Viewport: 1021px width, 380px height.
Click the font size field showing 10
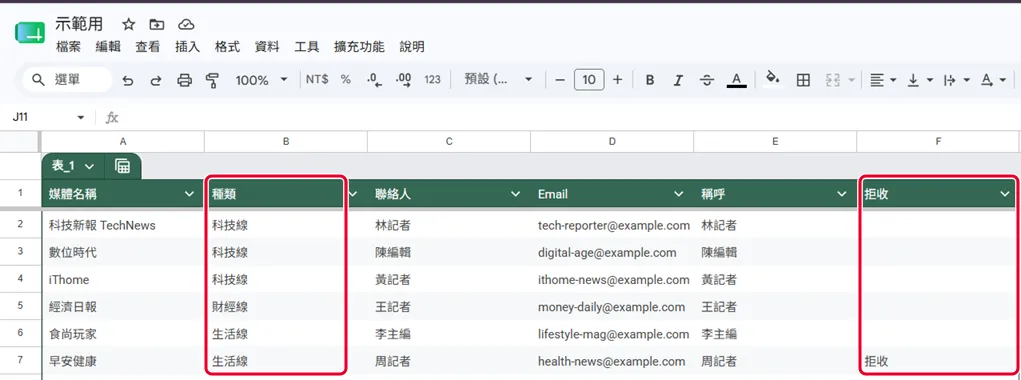(589, 79)
